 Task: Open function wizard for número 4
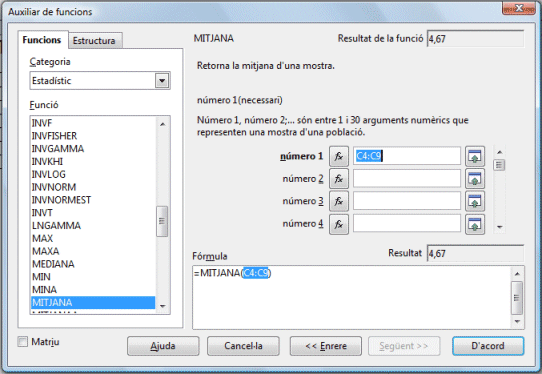click(x=339, y=224)
